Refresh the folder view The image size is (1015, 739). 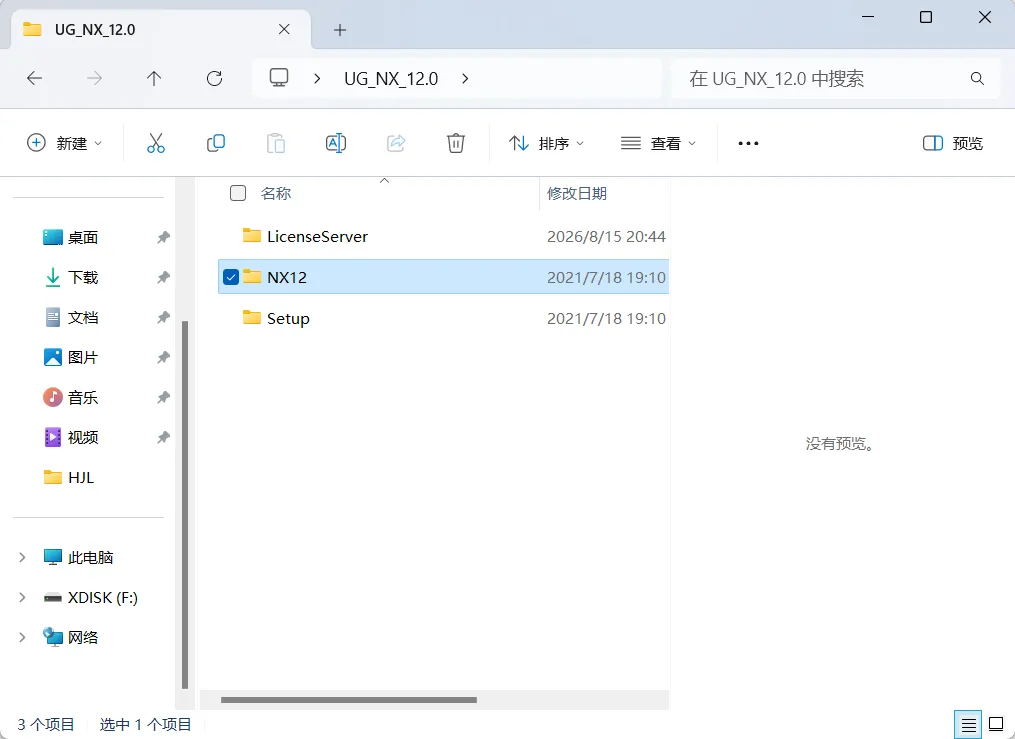click(214, 78)
